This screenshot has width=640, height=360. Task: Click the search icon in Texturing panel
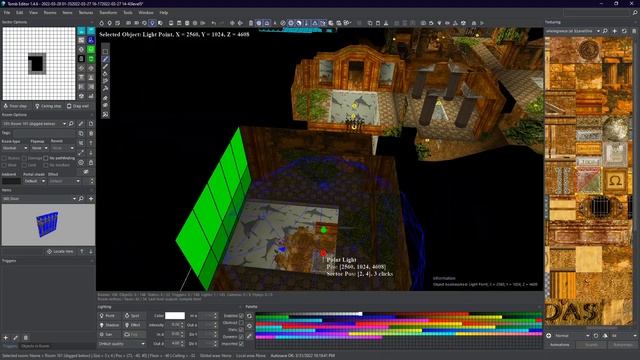click(x=605, y=31)
